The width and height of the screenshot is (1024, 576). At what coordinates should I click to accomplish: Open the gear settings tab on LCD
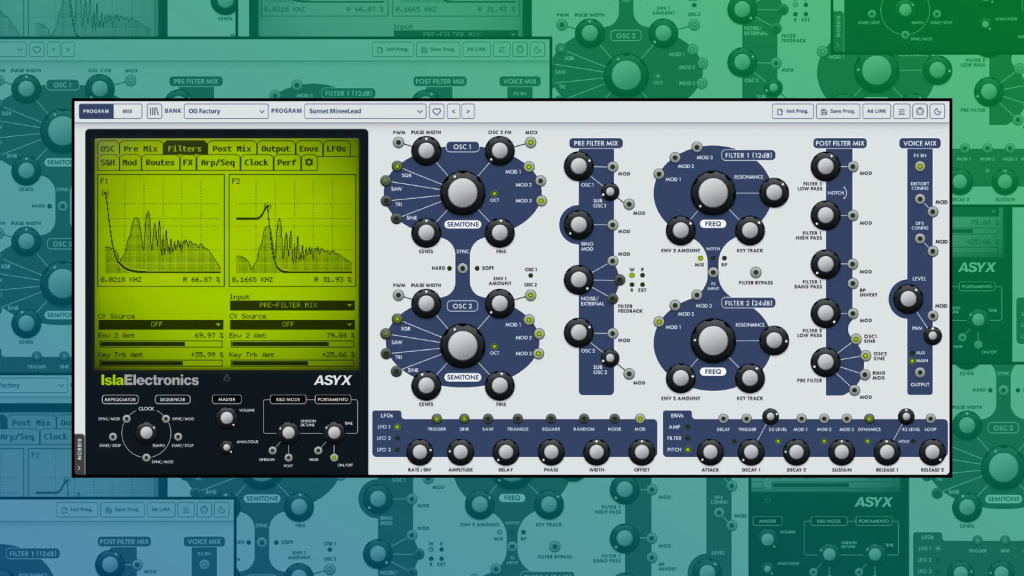click(309, 162)
